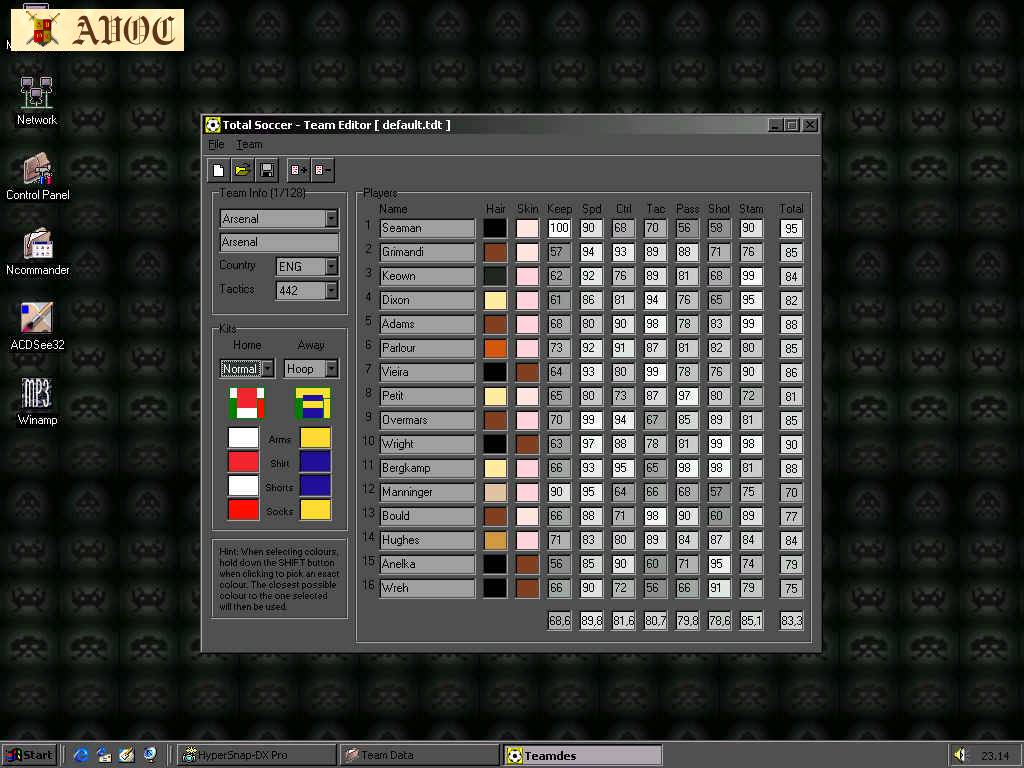Select the Winamp desktop icon
Viewport: 1024px width, 768px height.
pyautogui.click(x=37, y=402)
